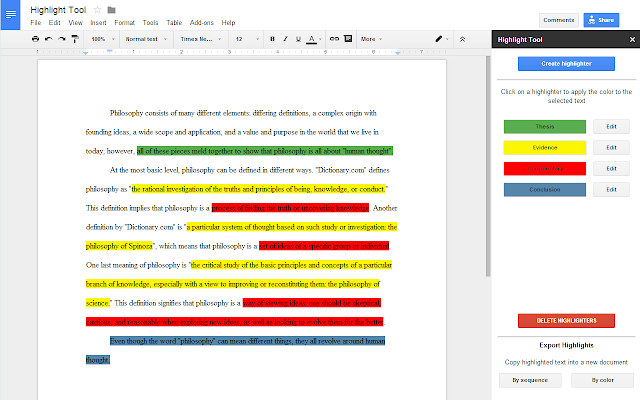Click the Comments button
Image resolution: width=640 pixels, height=400 pixels.
point(558,20)
